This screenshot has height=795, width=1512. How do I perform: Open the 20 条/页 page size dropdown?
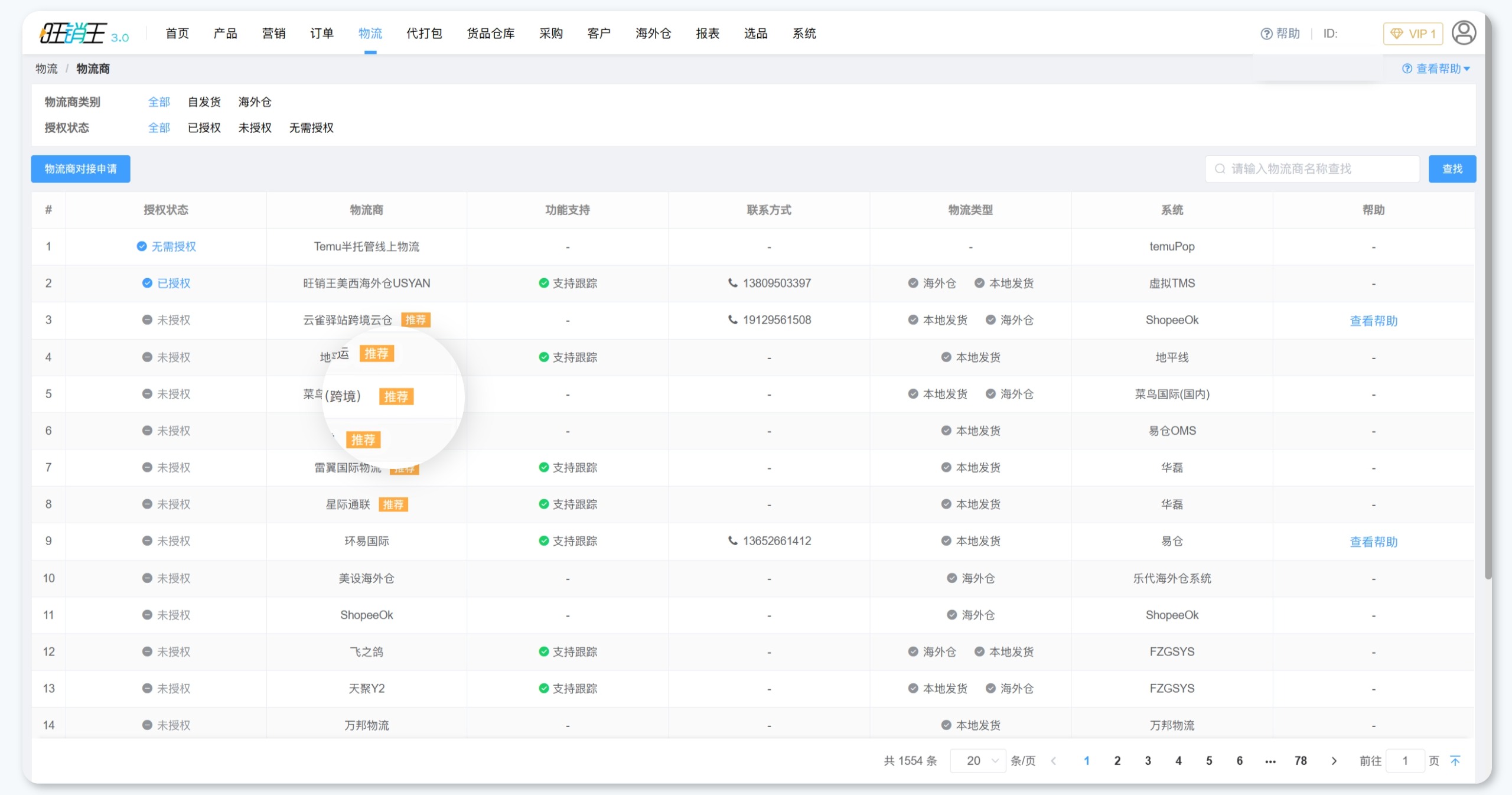(x=978, y=761)
